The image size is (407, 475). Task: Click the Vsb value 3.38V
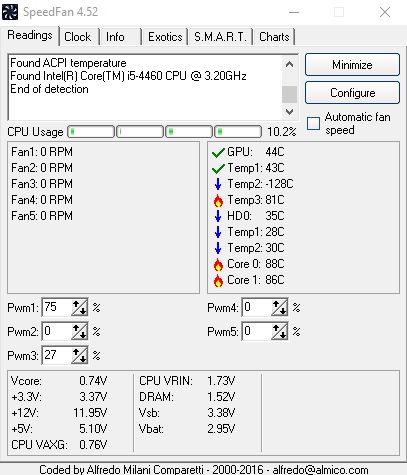[221, 413]
